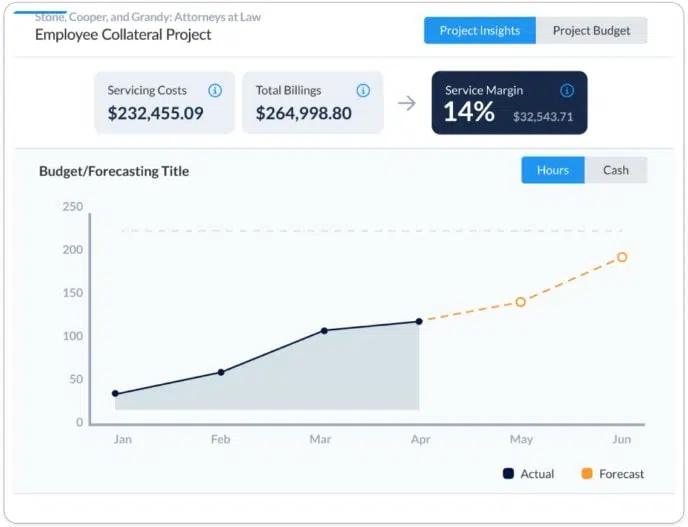688x527 pixels.
Task: Switch to the Project Insights tab
Action: click(479, 30)
